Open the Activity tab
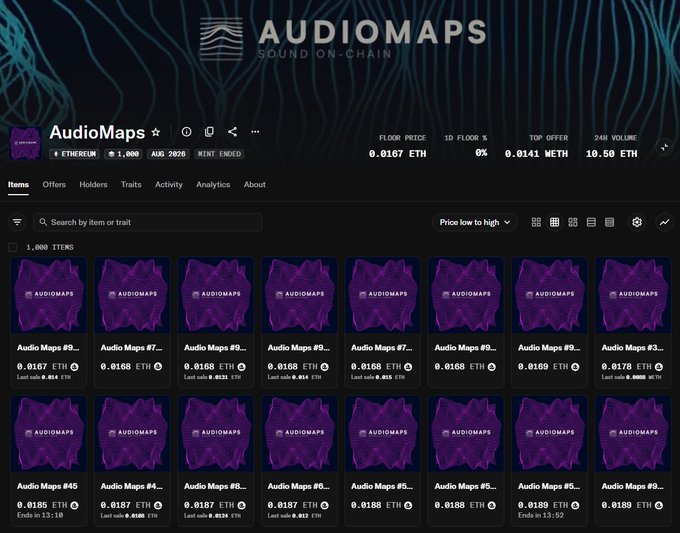Screen dimensions: 680x533 [169, 185]
